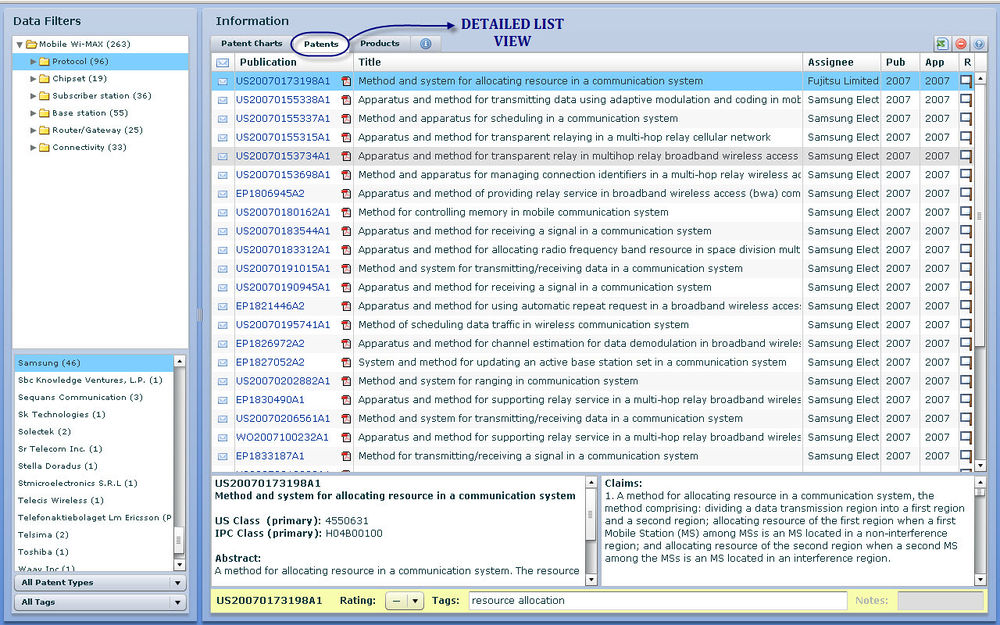Click the envelope icon in the table header
This screenshot has height=625, width=1000.
(x=222, y=61)
